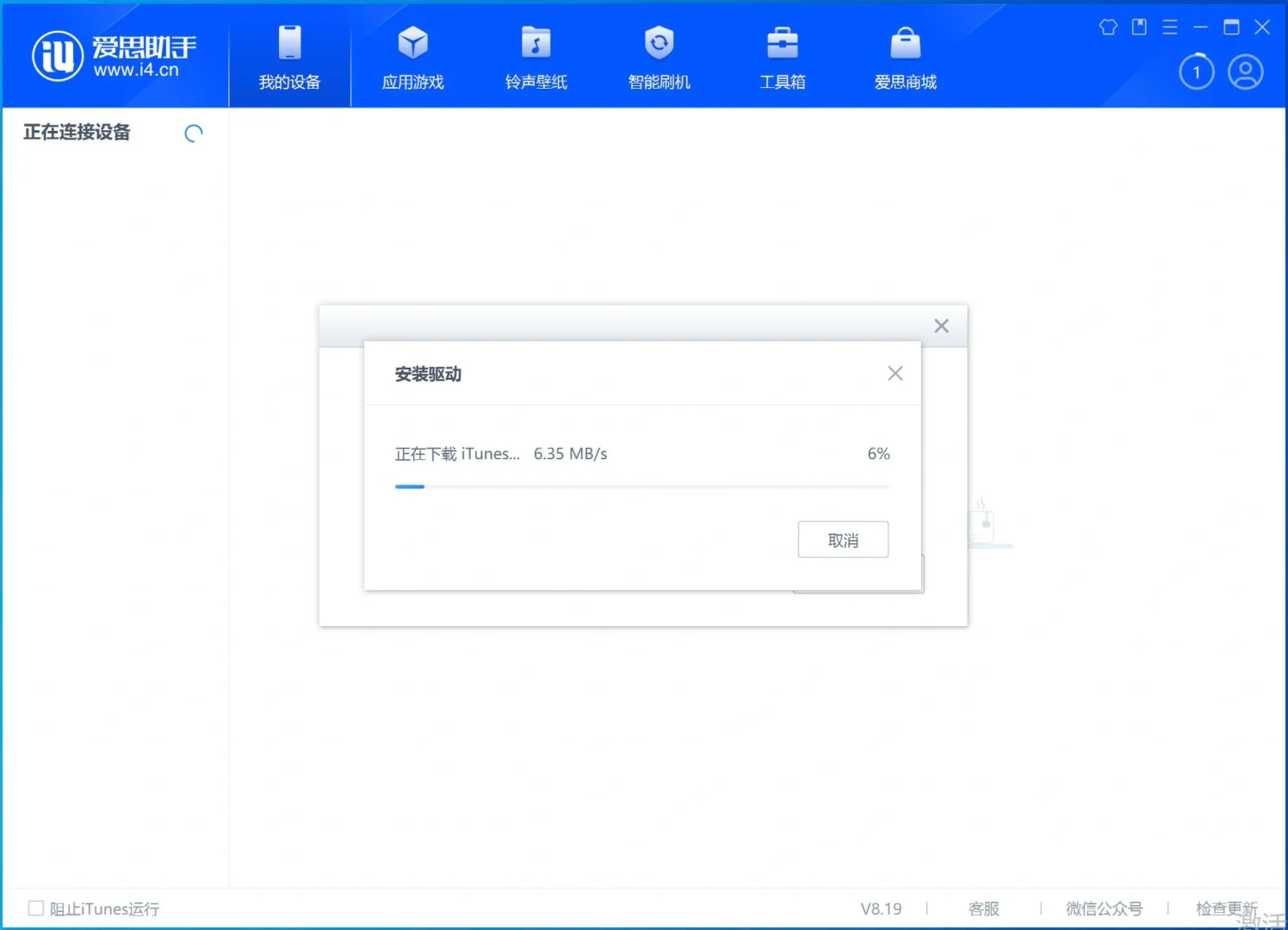This screenshot has width=1288, height=930.
Task: Open 应用游戏 with the cube icon
Action: 412,41
